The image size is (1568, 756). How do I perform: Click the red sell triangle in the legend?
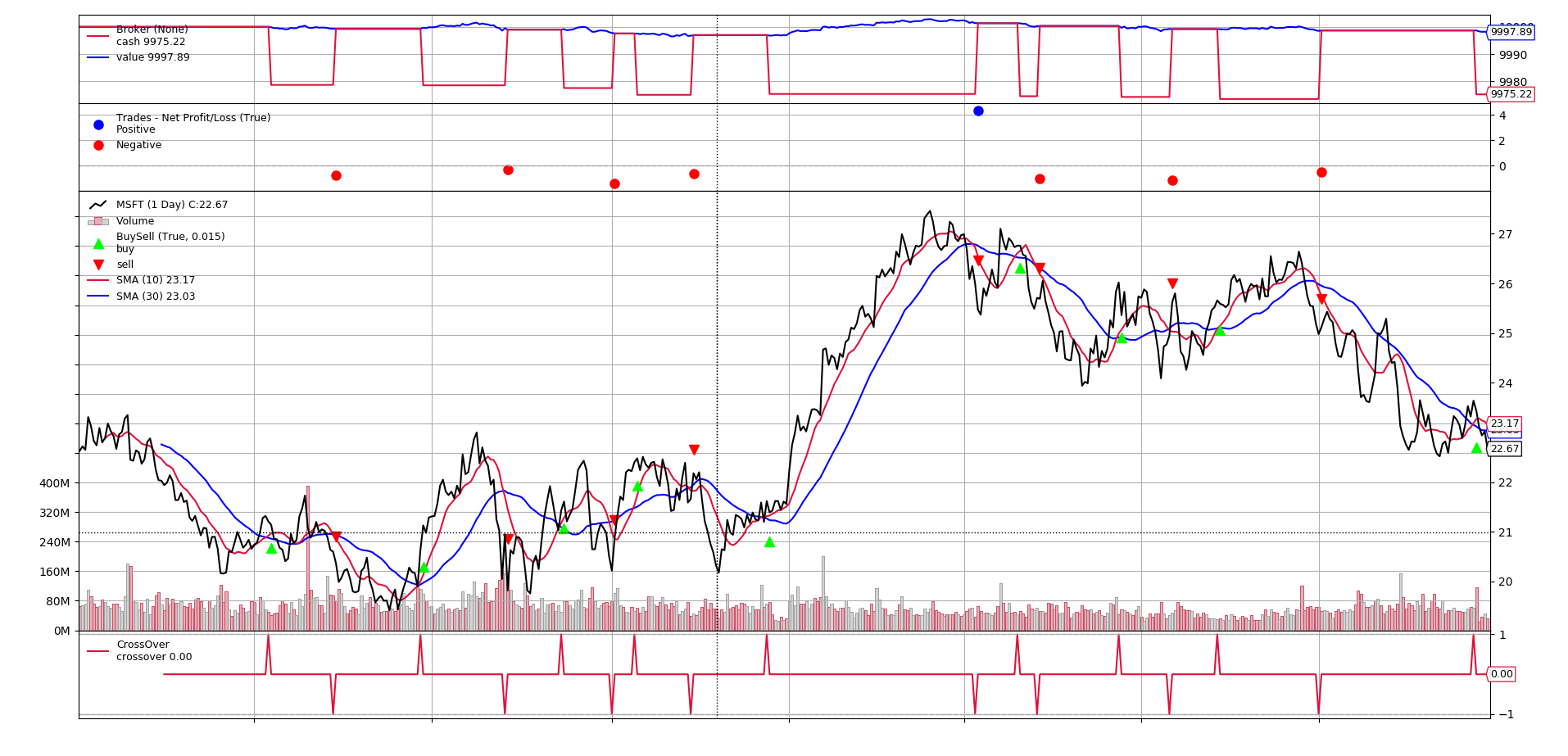(x=98, y=265)
